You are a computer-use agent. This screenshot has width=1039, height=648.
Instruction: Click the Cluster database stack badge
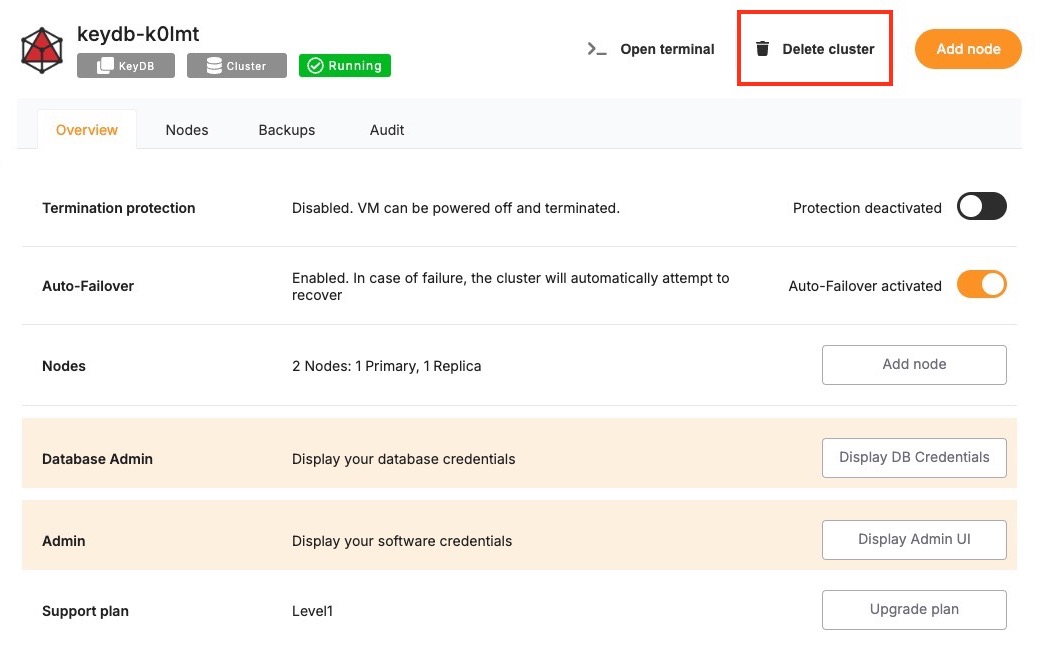pos(214,66)
